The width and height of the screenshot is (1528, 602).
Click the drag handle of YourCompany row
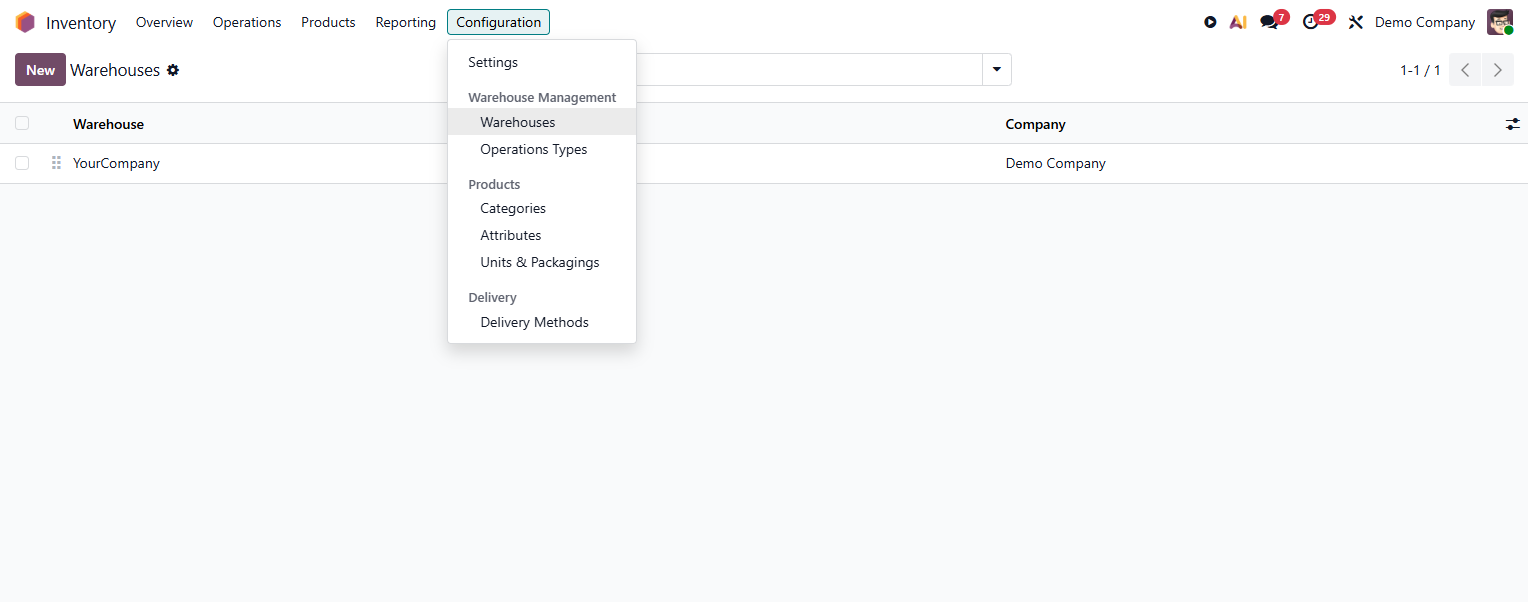[56, 163]
